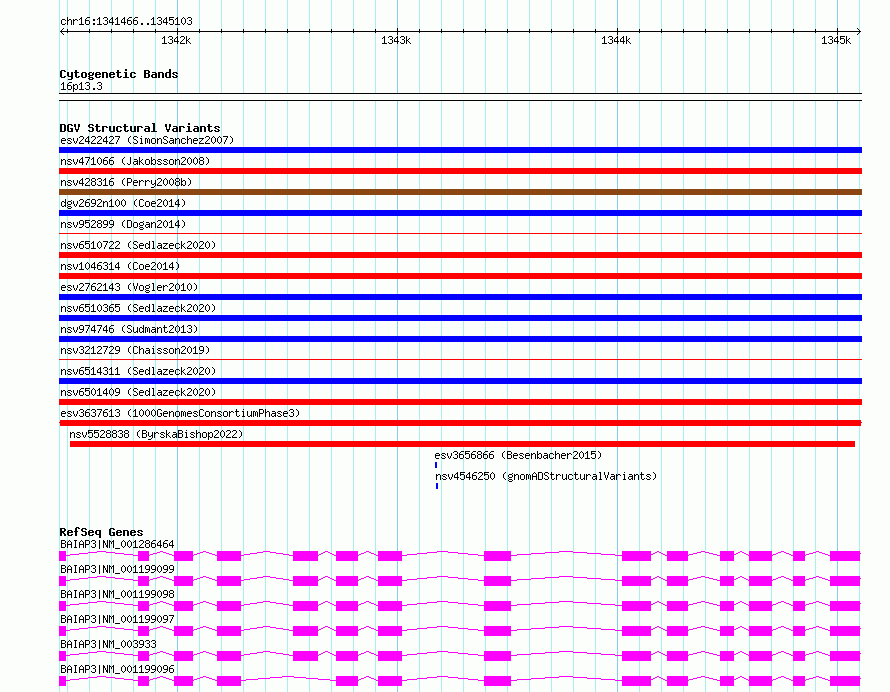Open the nsv471066 (Jakobsson2008) variant label

(135, 161)
